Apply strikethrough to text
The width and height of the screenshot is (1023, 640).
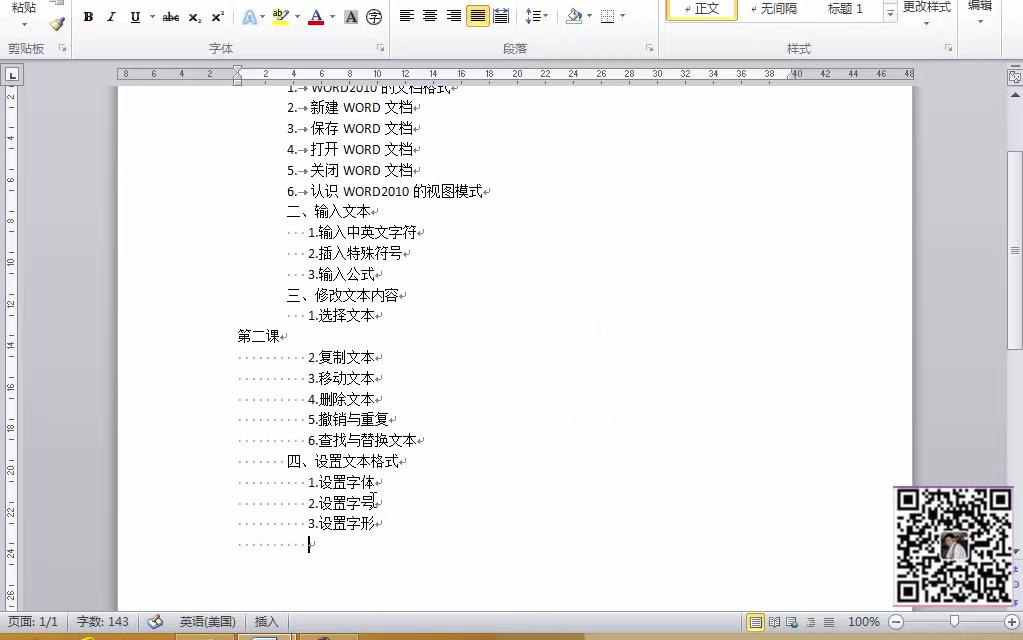pyautogui.click(x=170, y=17)
